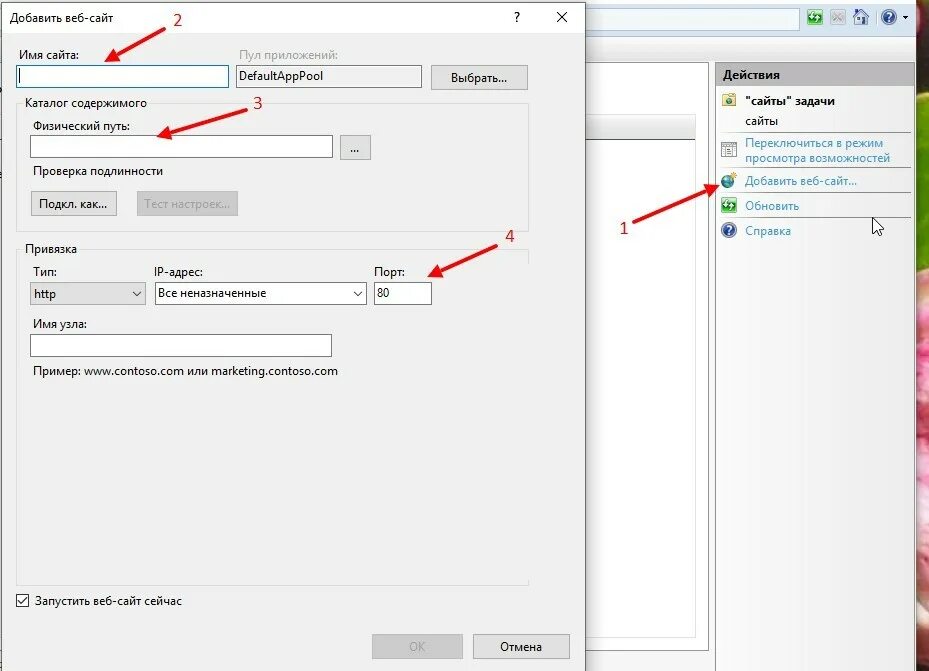Click the home icon in the top toolbar
Screen dimensions: 929x671
[x=860, y=17]
